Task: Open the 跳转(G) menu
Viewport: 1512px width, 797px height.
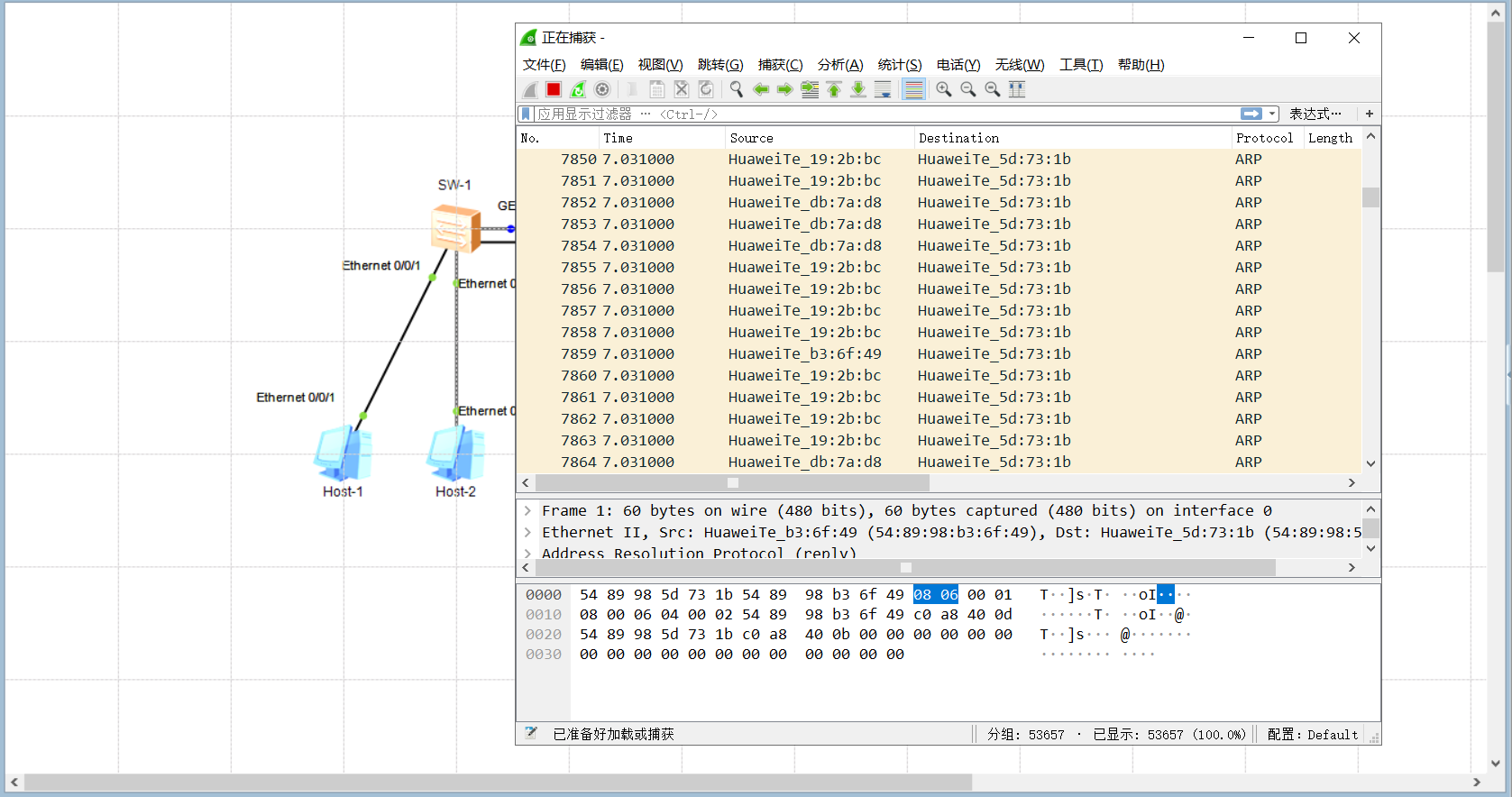Action: [720, 65]
